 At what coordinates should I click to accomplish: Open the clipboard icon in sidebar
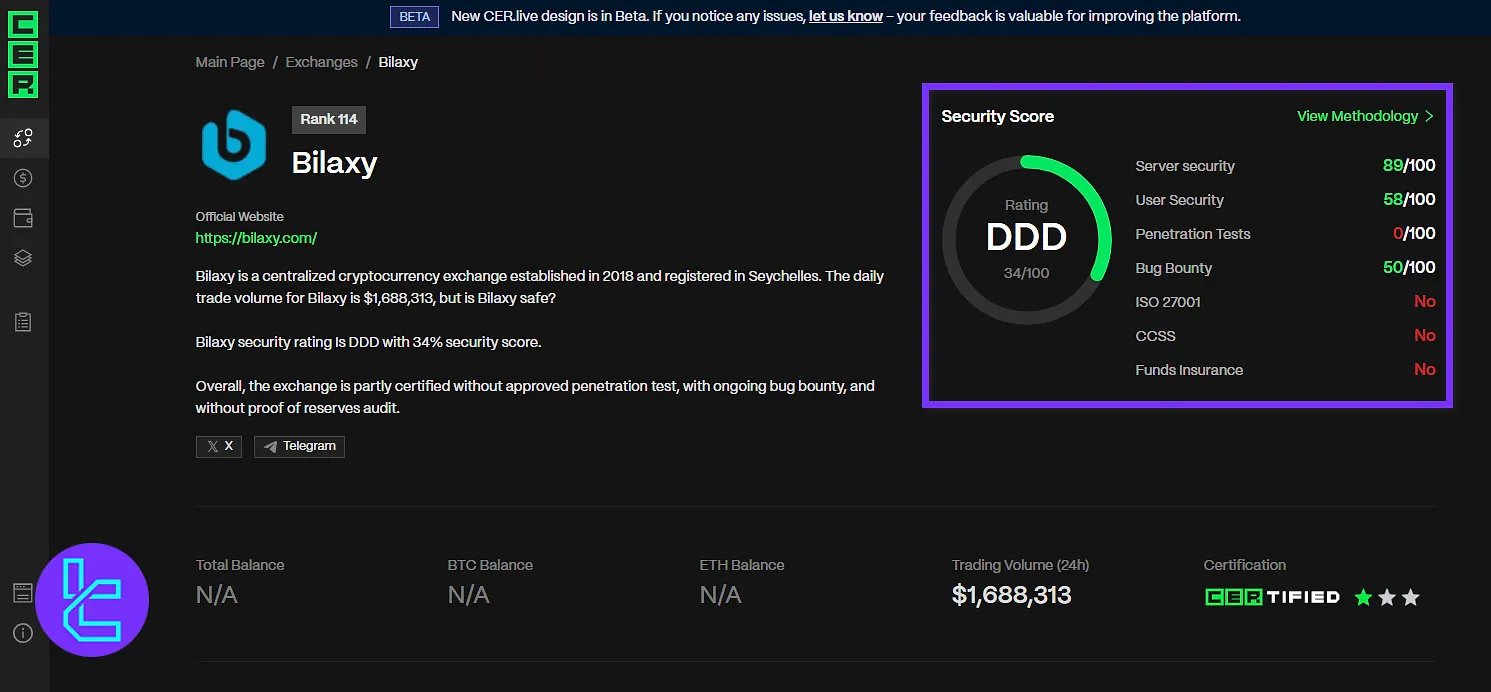click(x=23, y=322)
